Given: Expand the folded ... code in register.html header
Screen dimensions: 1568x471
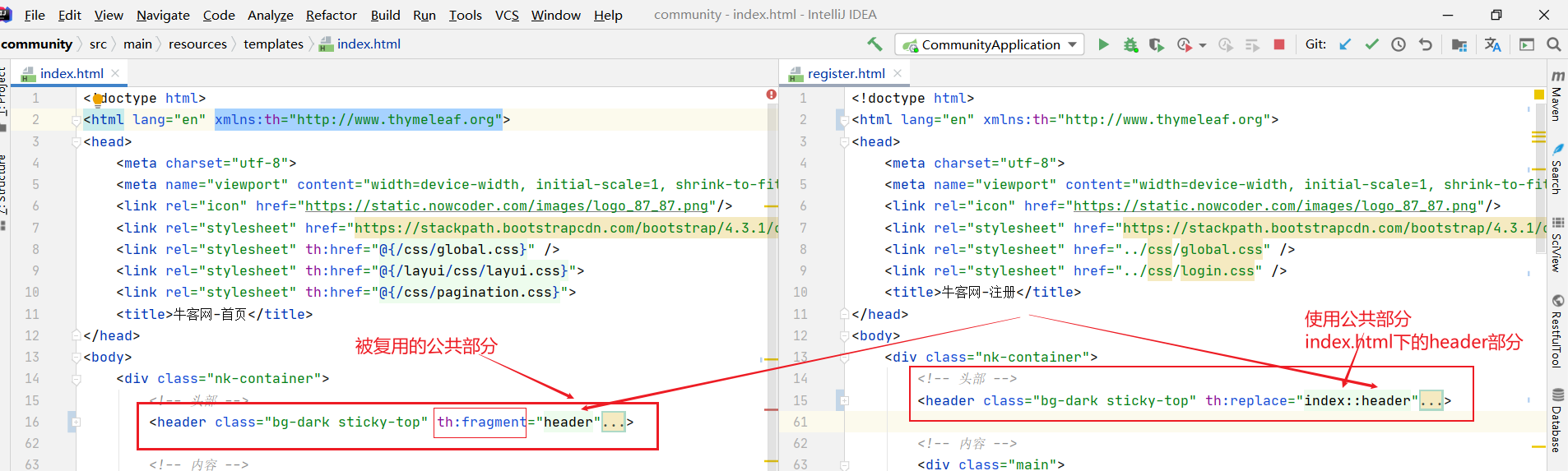Looking at the screenshot, I should click(1431, 401).
